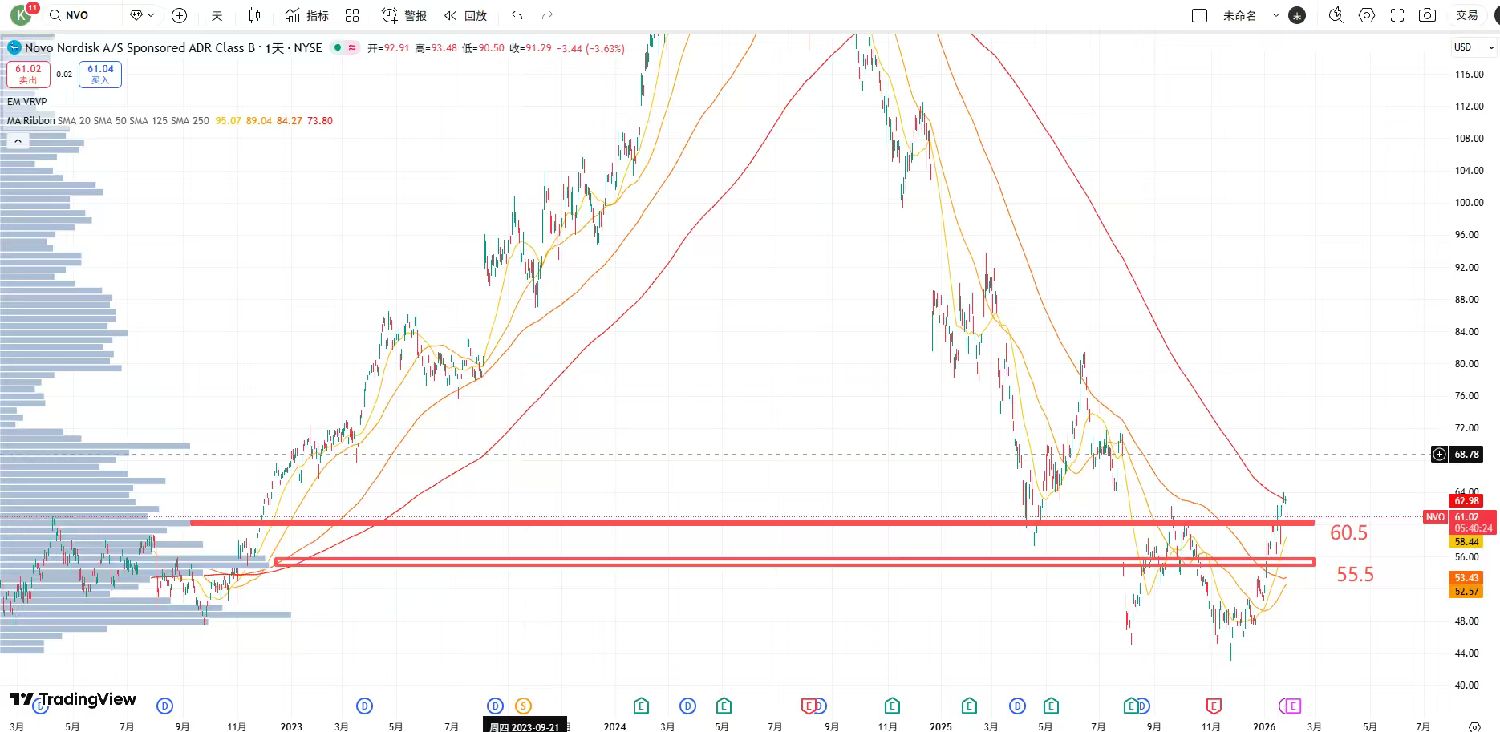The image size is (1500, 732).
Task: Expand the chevron next to 未命名
Action: coord(1277,15)
